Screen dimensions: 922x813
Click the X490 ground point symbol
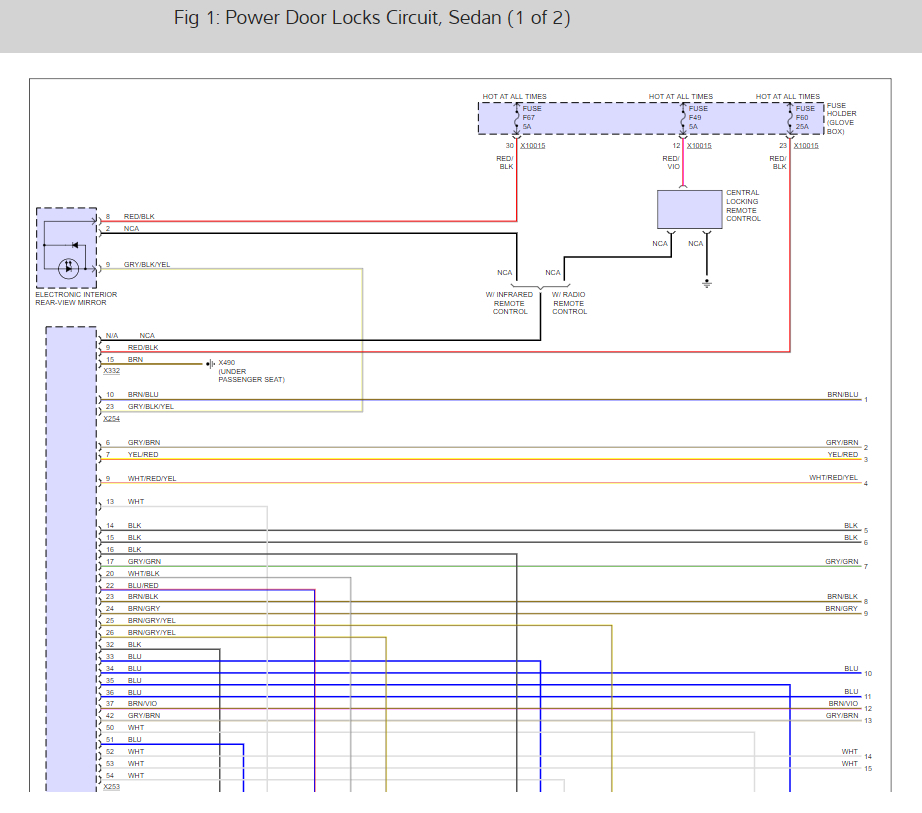[x=210, y=363]
